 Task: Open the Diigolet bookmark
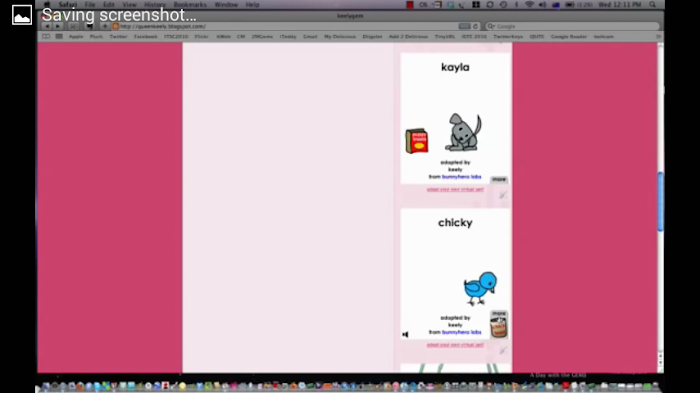pos(372,37)
